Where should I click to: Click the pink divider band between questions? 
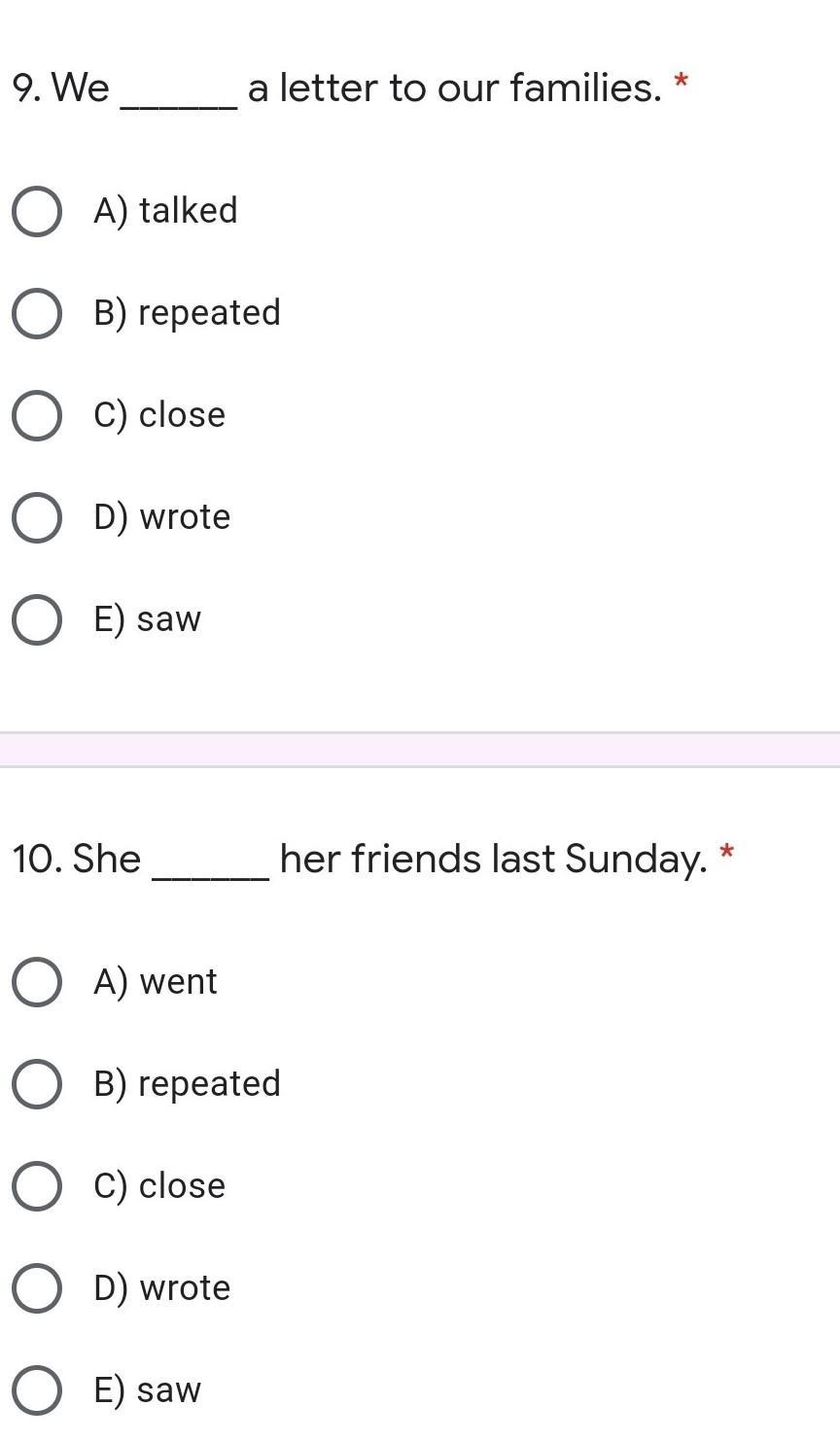click(x=420, y=750)
